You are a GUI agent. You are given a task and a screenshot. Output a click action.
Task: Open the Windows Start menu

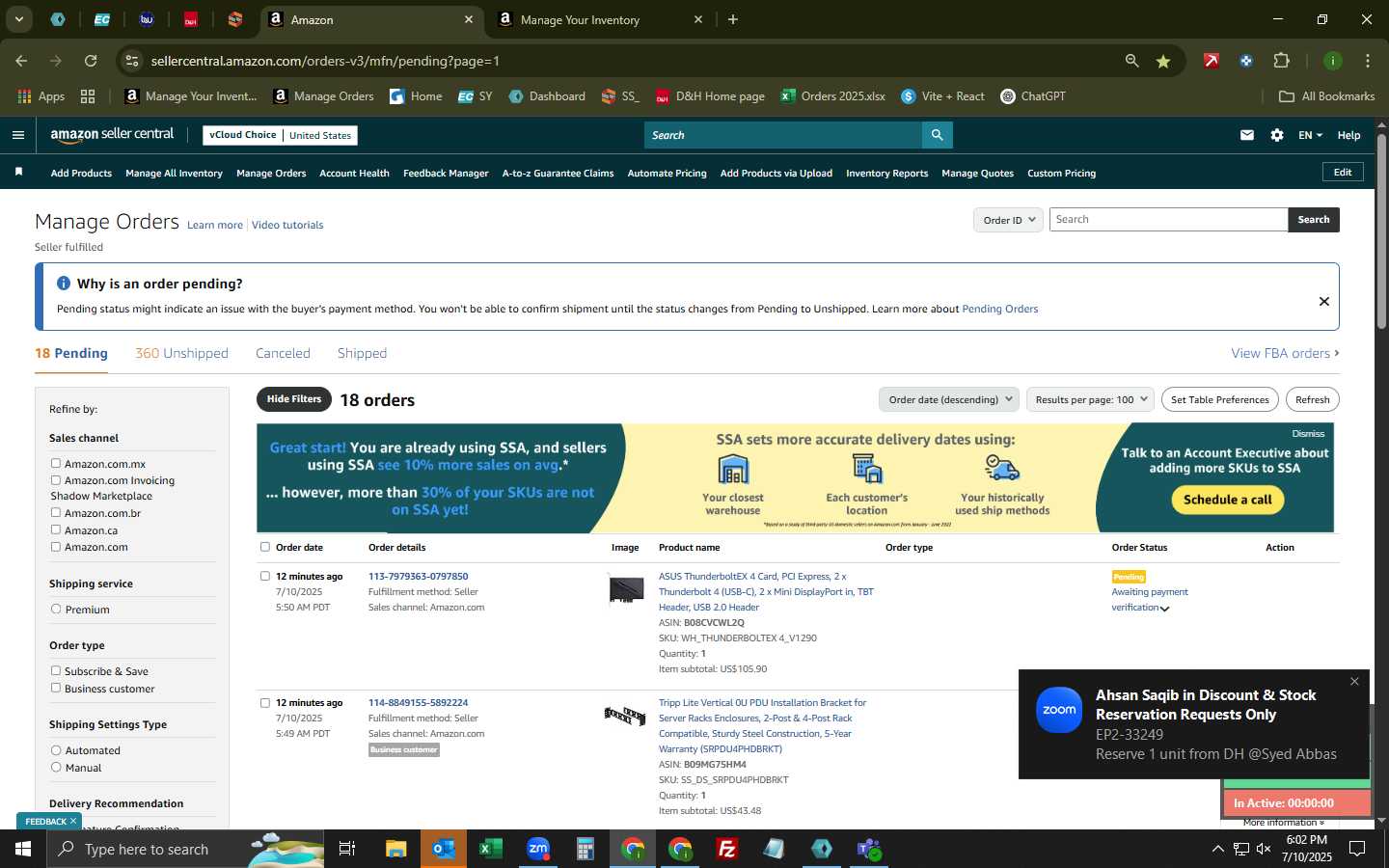point(23,849)
